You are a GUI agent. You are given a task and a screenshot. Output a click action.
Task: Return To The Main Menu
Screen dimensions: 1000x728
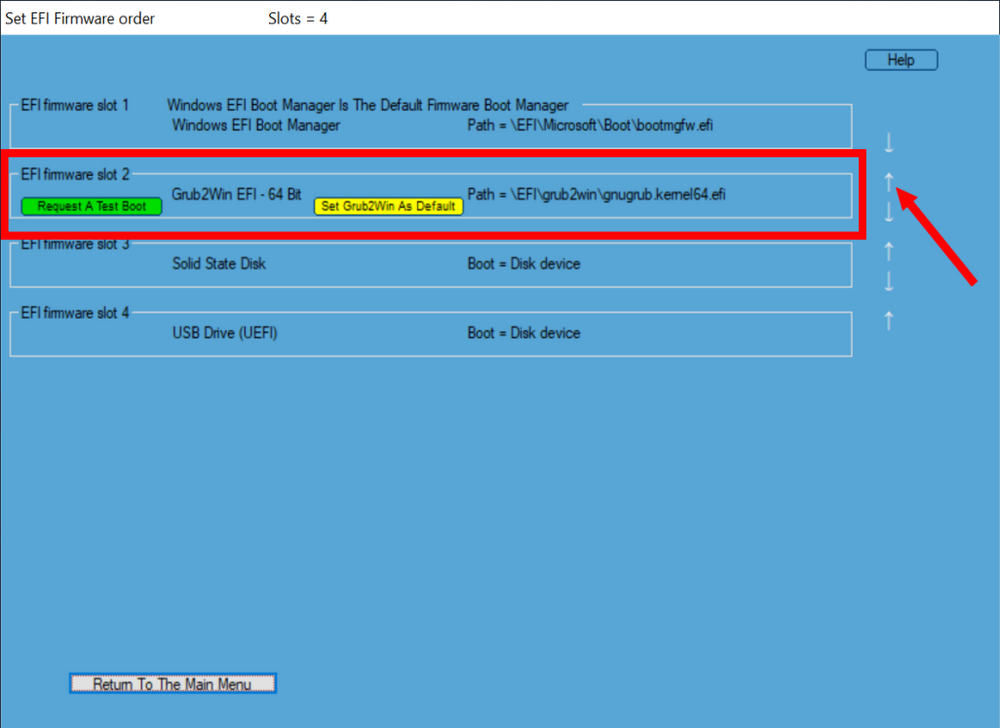(173, 684)
